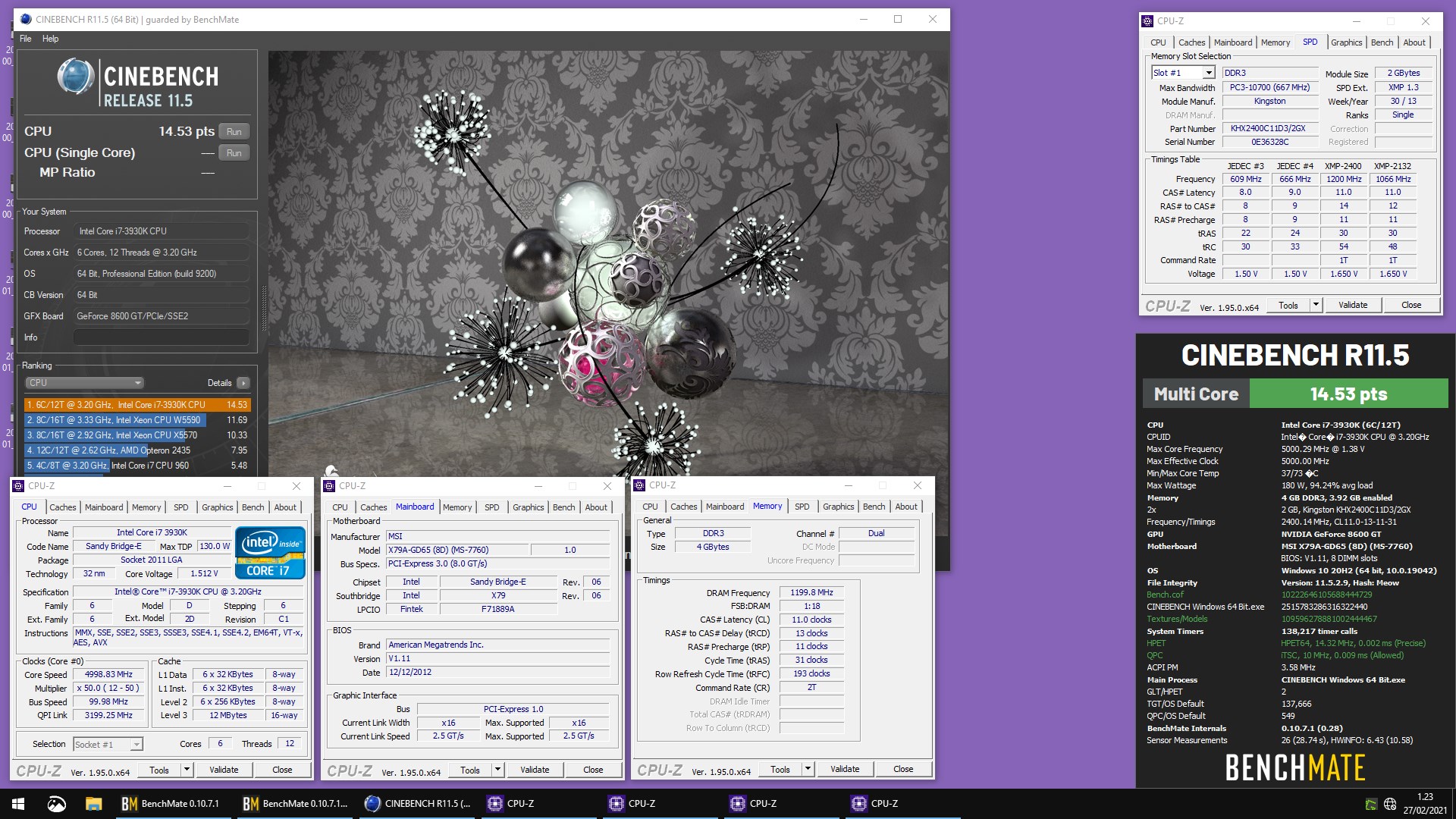Open Windows Start menu
Image resolution: width=1456 pixels, height=819 pixels.
[18, 804]
